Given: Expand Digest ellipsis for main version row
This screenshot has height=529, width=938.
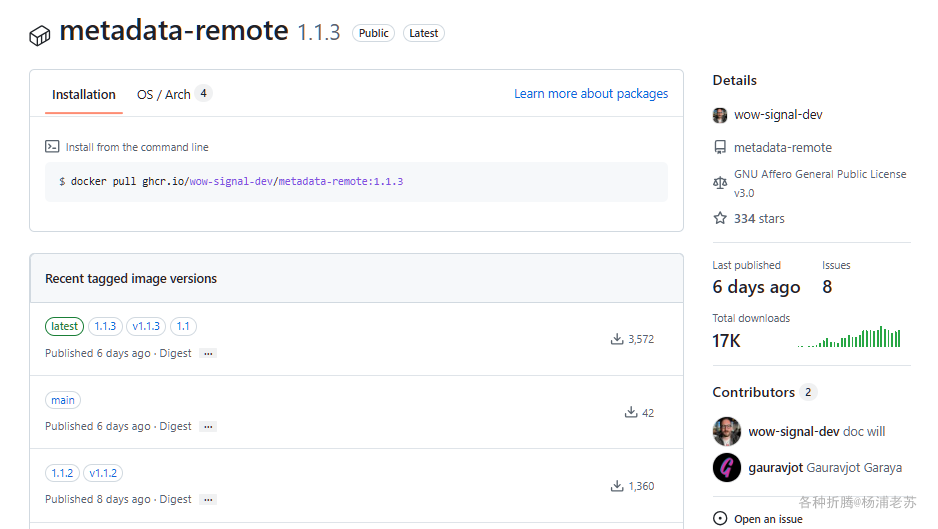Looking at the screenshot, I should coord(208,427).
